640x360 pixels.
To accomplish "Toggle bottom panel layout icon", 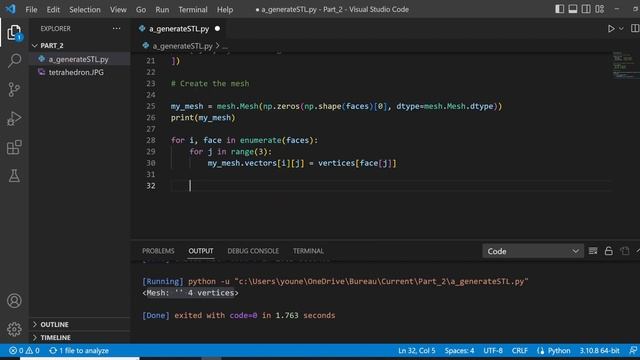I will [573, 9].
